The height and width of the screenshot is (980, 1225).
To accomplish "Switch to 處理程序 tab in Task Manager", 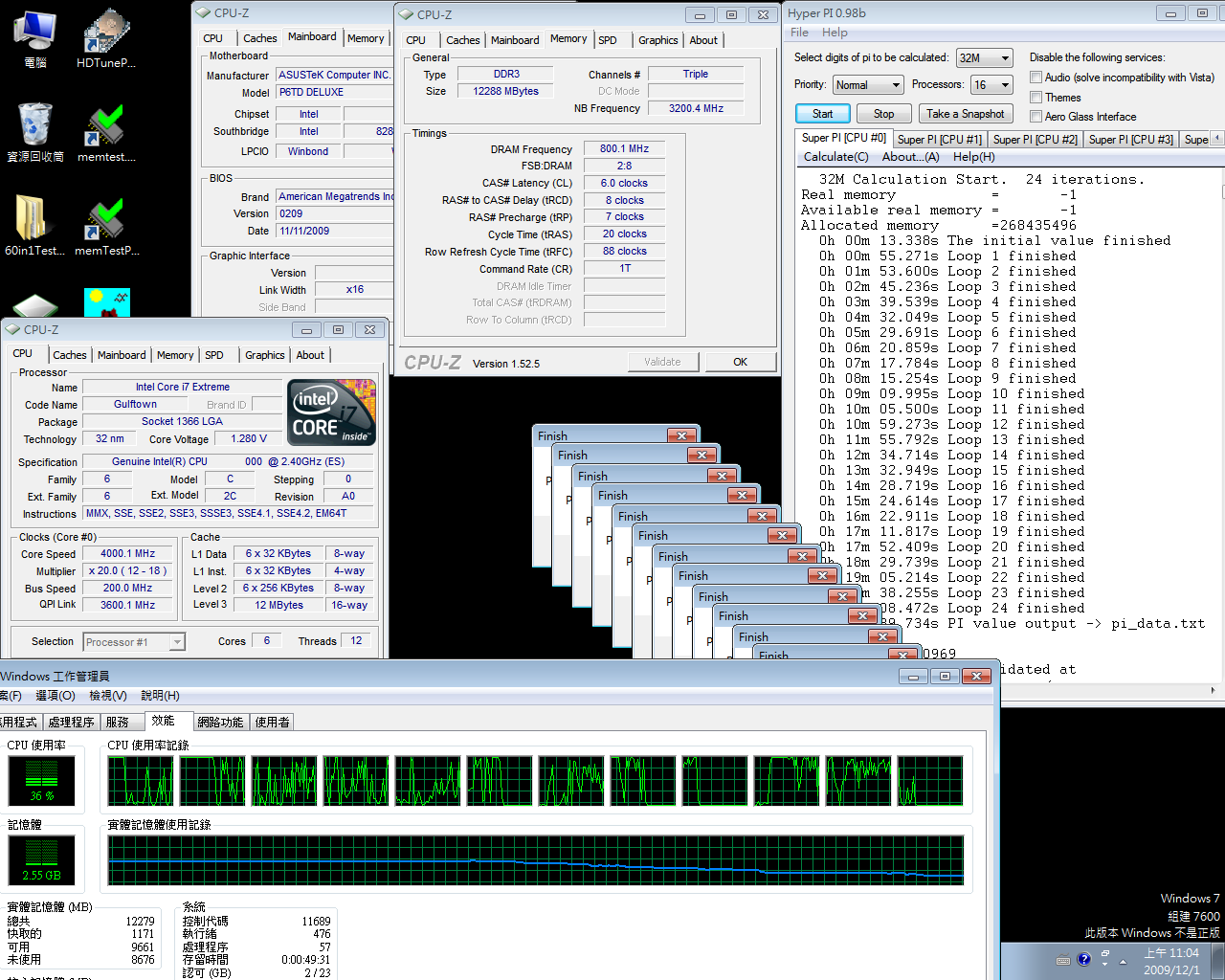I will coord(72,723).
